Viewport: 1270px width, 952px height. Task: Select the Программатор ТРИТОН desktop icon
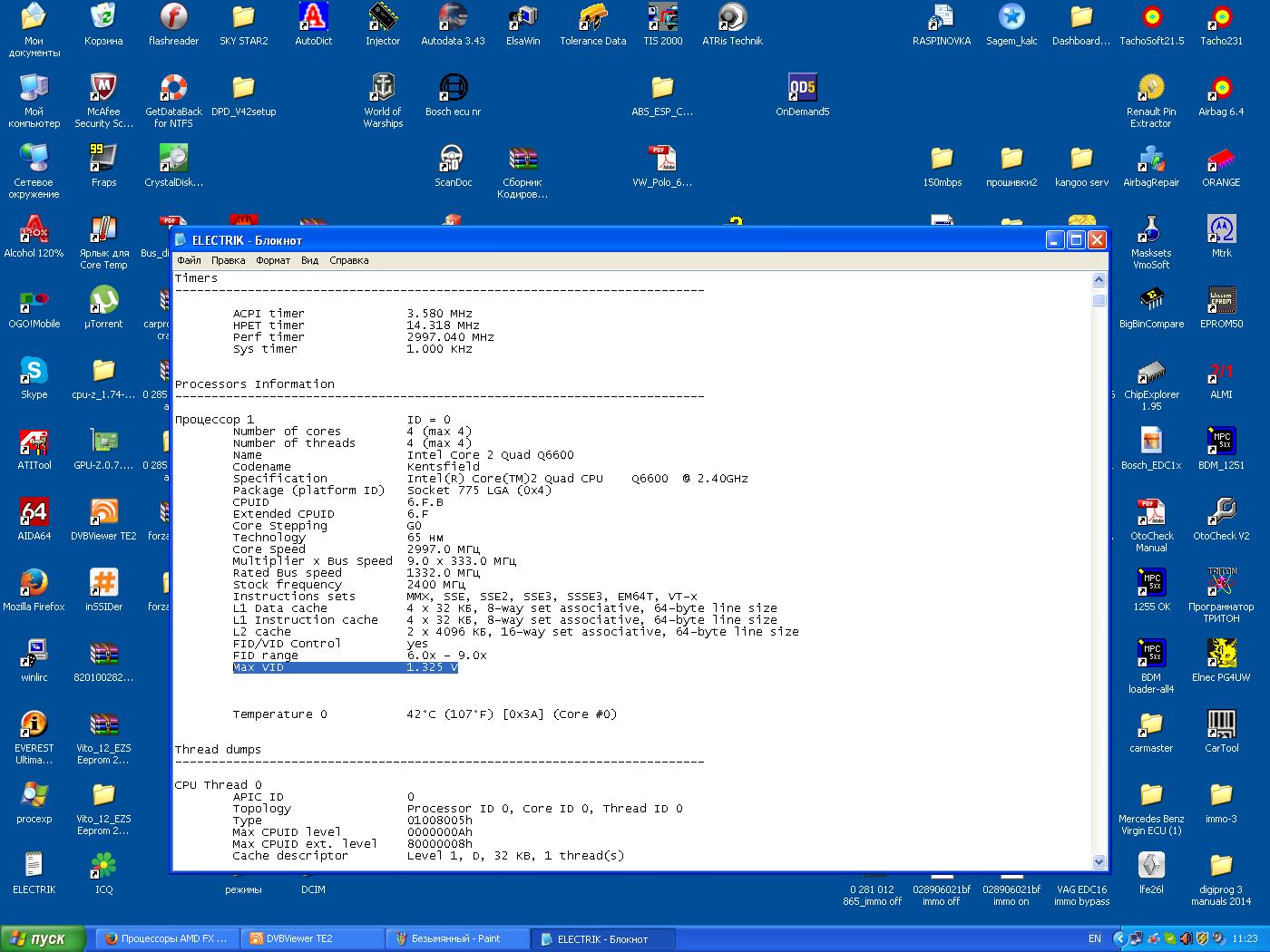pos(1221,596)
